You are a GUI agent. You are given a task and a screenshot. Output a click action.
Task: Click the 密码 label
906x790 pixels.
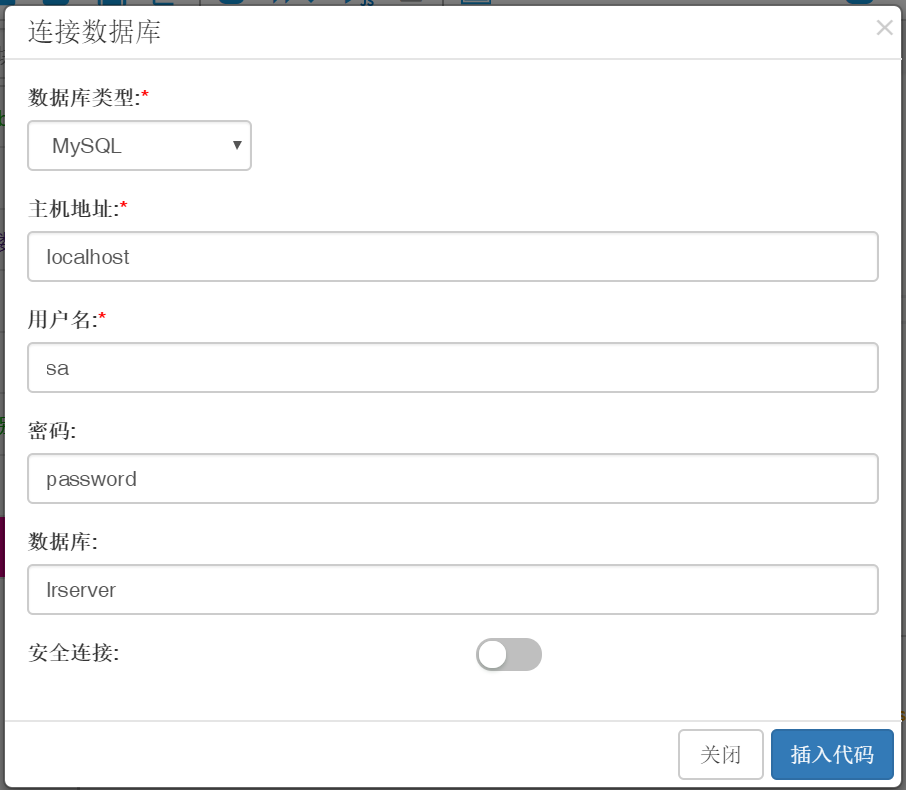coord(52,431)
